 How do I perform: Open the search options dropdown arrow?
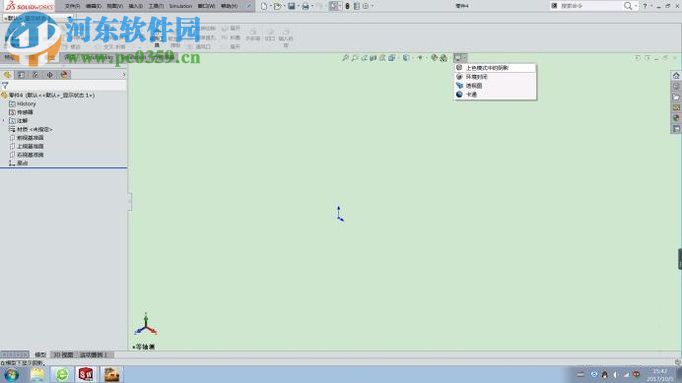(x=635, y=6)
